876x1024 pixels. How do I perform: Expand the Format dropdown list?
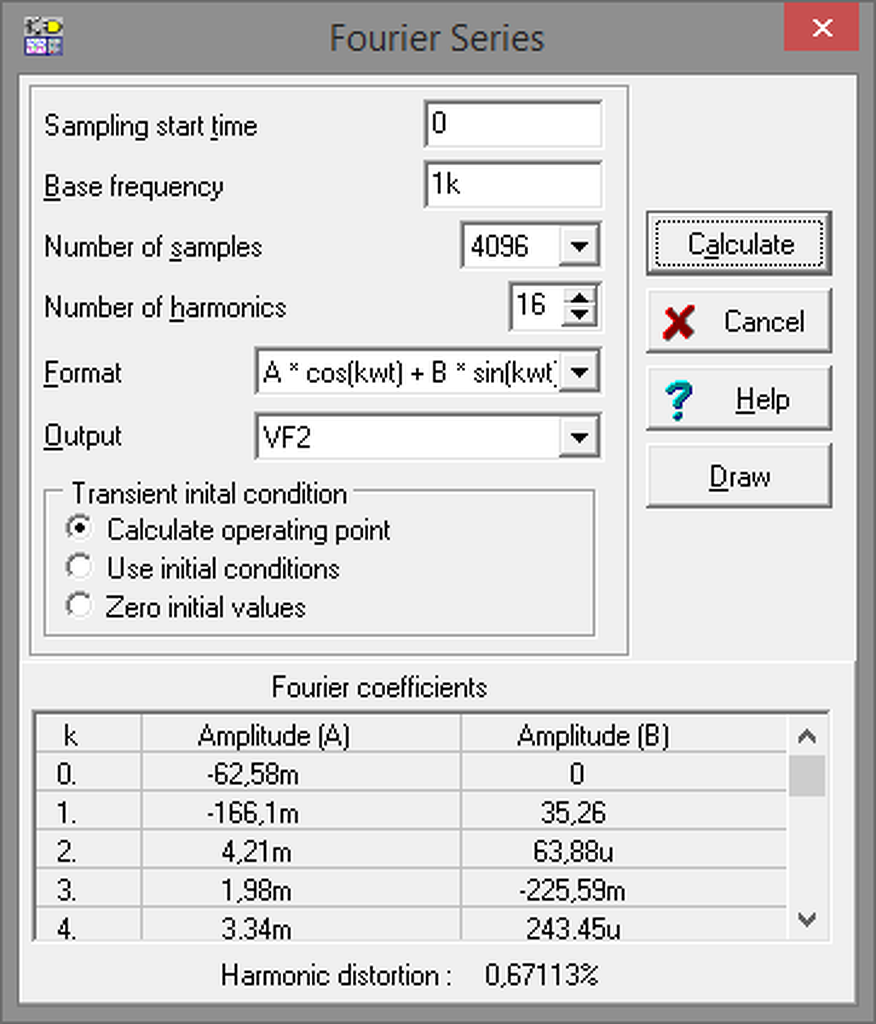click(x=582, y=374)
